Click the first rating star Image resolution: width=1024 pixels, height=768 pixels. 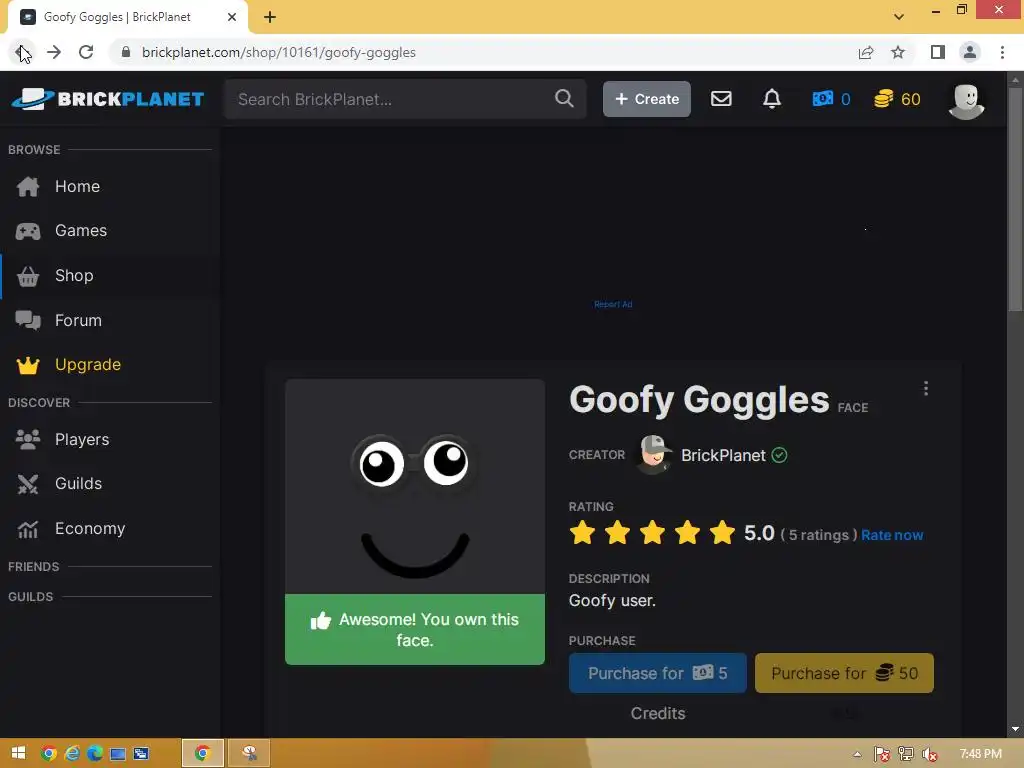(x=582, y=533)
